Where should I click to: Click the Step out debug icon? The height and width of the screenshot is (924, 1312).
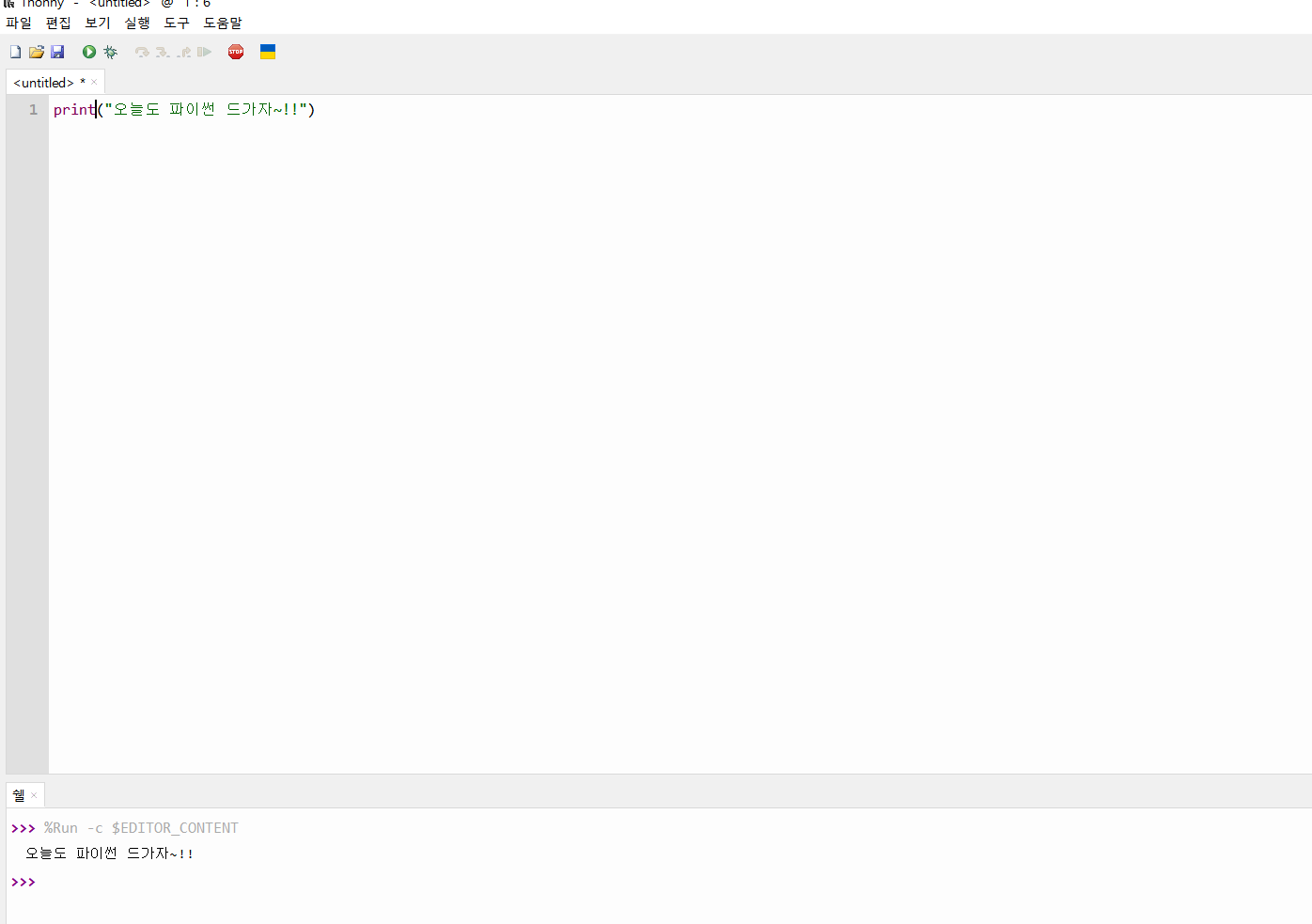tap(184, 52)
